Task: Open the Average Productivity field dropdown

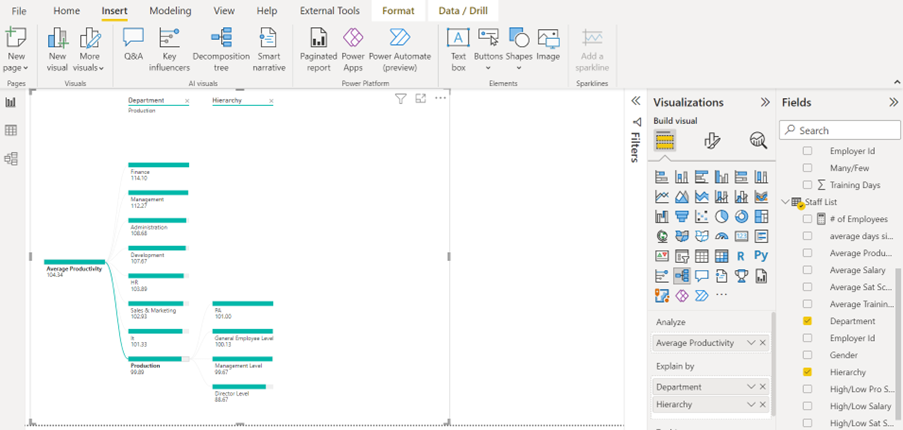Action: (x=751, y=343)
